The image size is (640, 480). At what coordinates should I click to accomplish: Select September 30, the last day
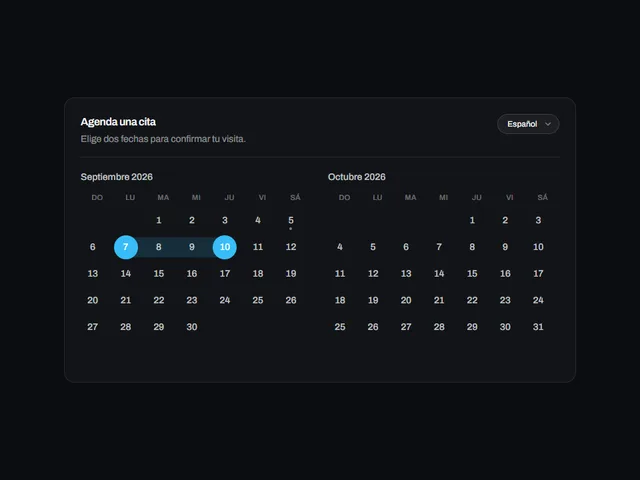pos(192,327)
